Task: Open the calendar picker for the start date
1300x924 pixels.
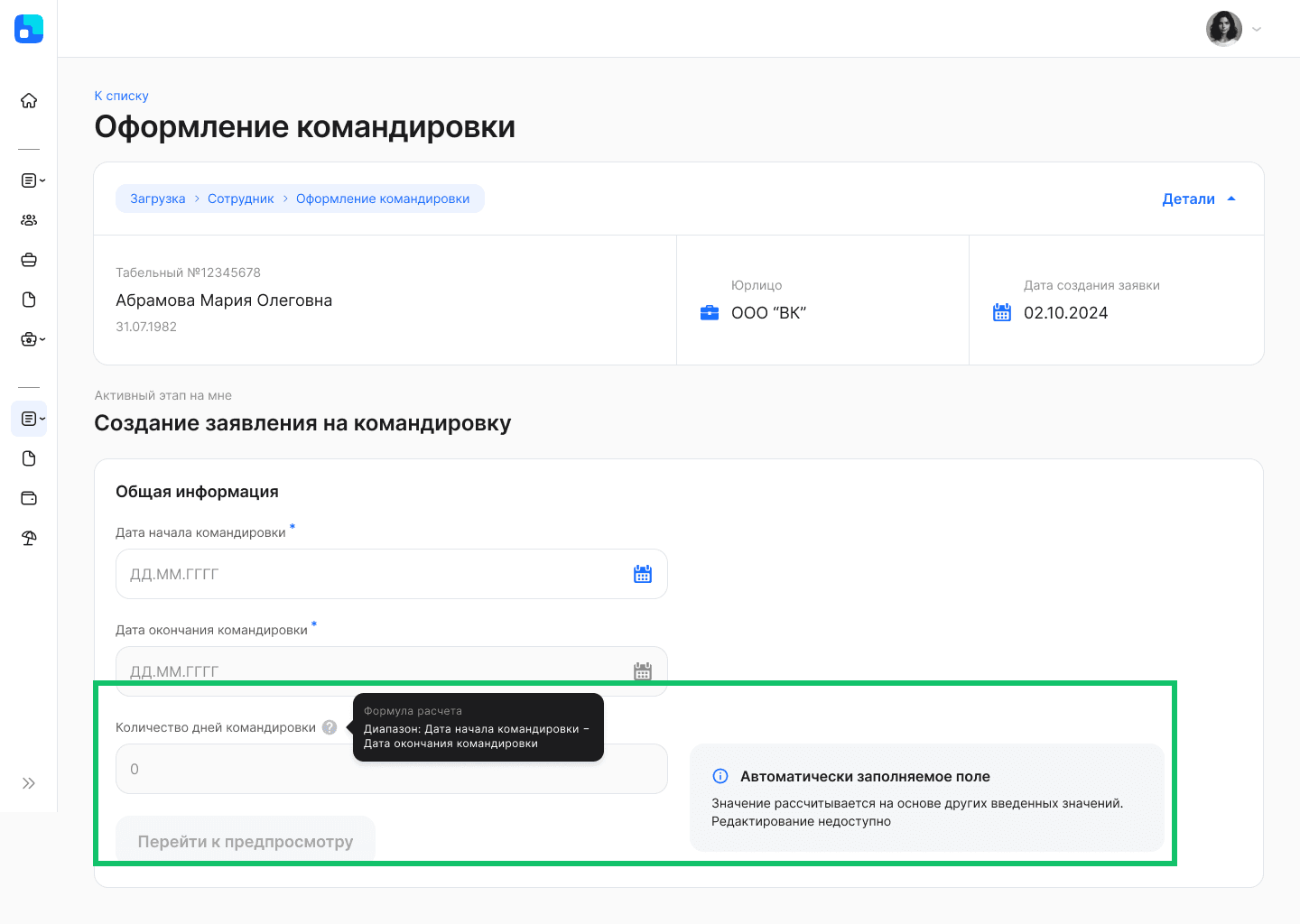Action: (x=643, y=574)
